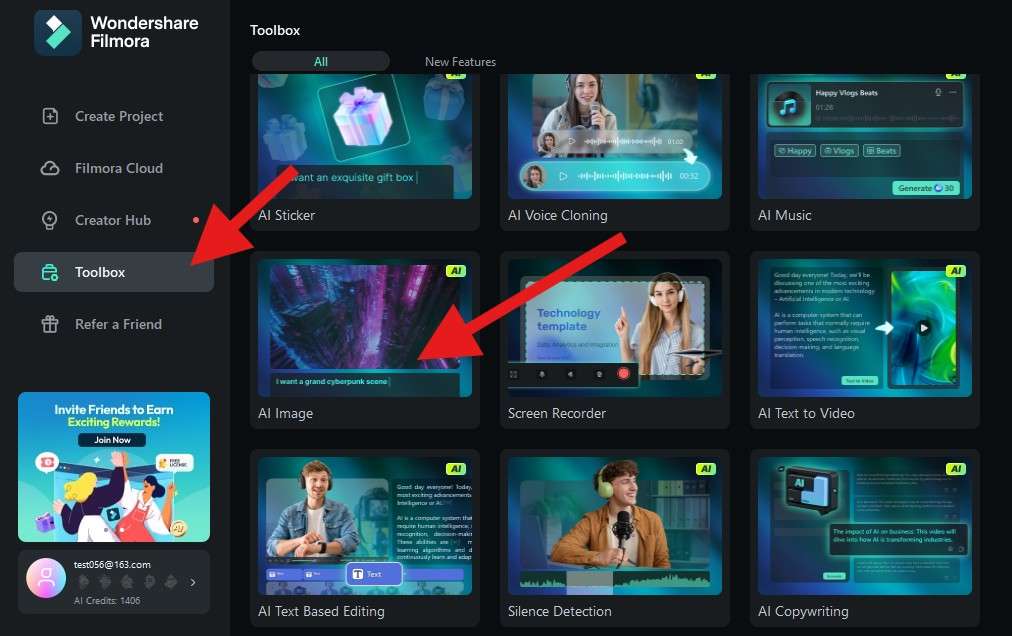Click the Toolbox page heading
The image size is (1012, 636).
[275, 30]
